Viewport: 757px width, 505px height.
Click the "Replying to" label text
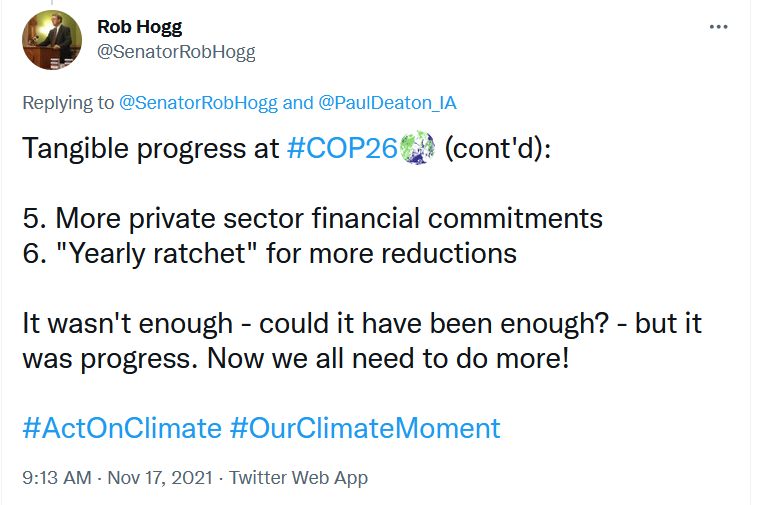68,102
